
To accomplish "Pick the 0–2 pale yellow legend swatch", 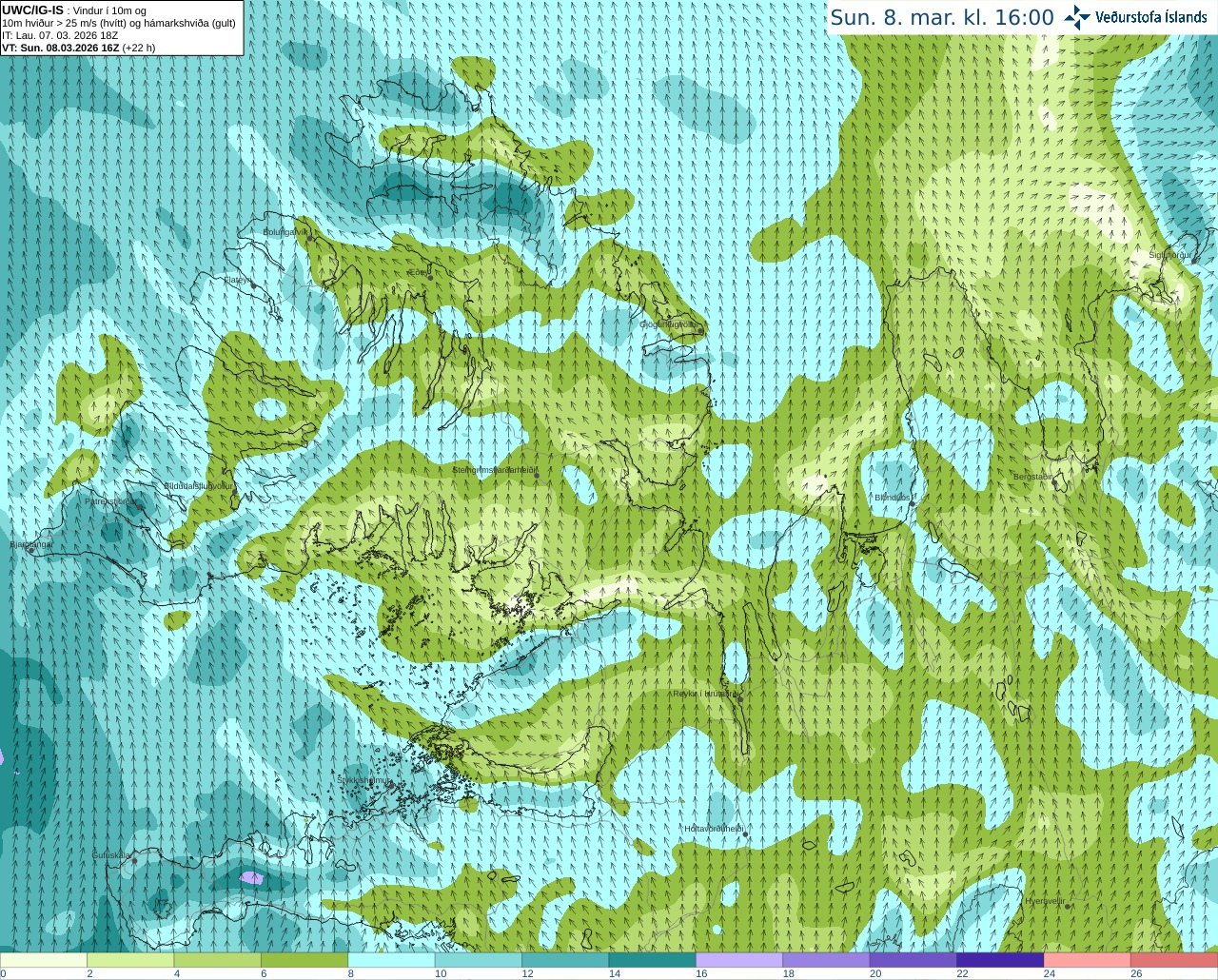I will click(44, 960).
